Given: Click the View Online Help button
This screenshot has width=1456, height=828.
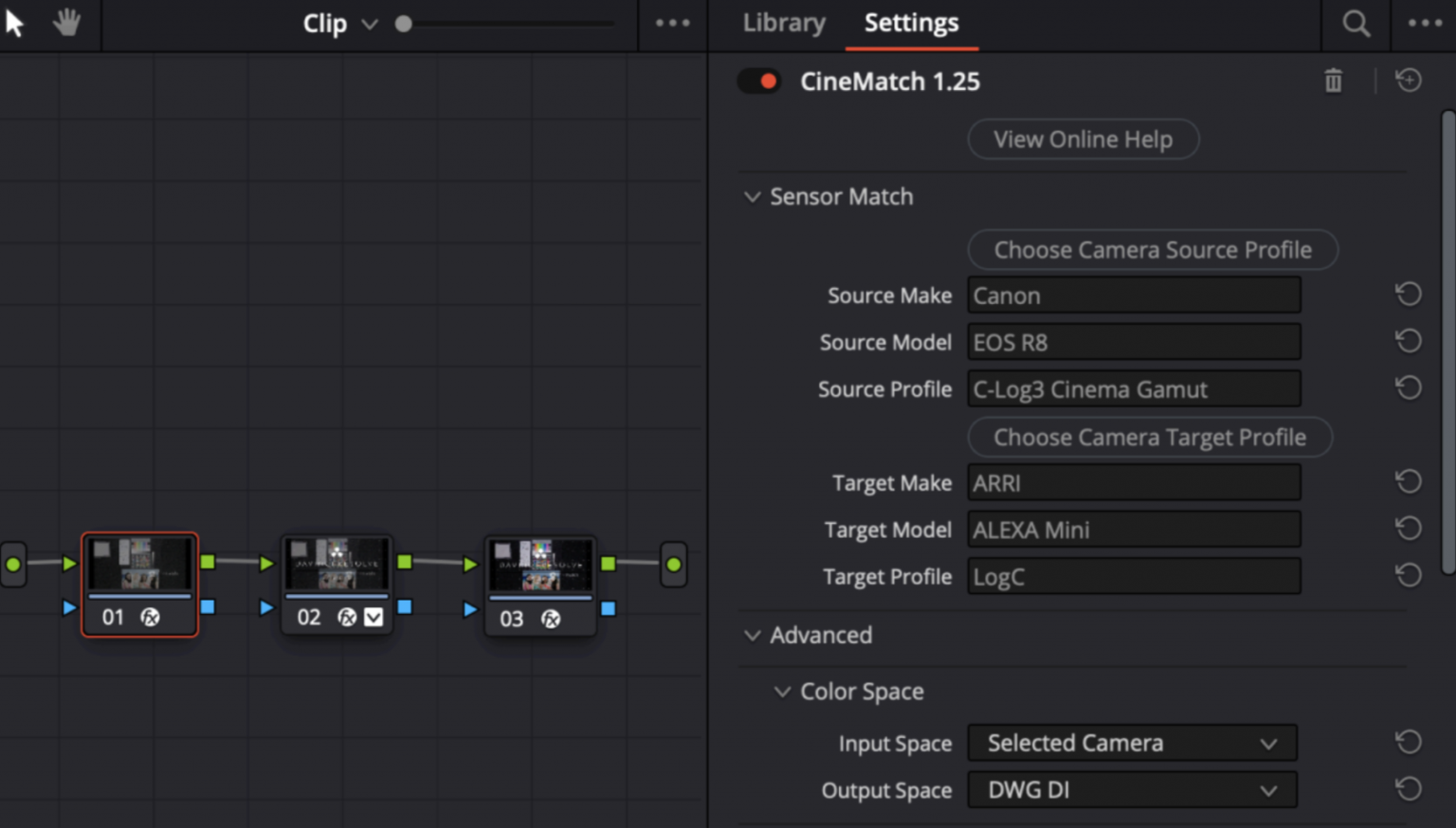Looking at the screenshot, I should 1083,139.
